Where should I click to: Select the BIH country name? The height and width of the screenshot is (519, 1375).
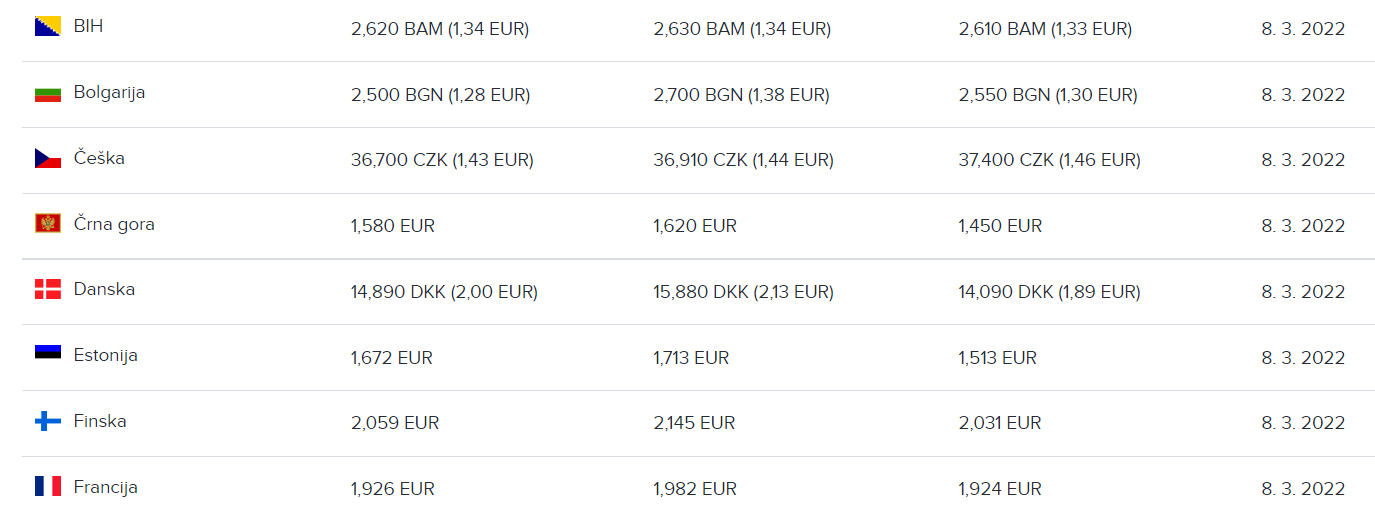point(88,26)
